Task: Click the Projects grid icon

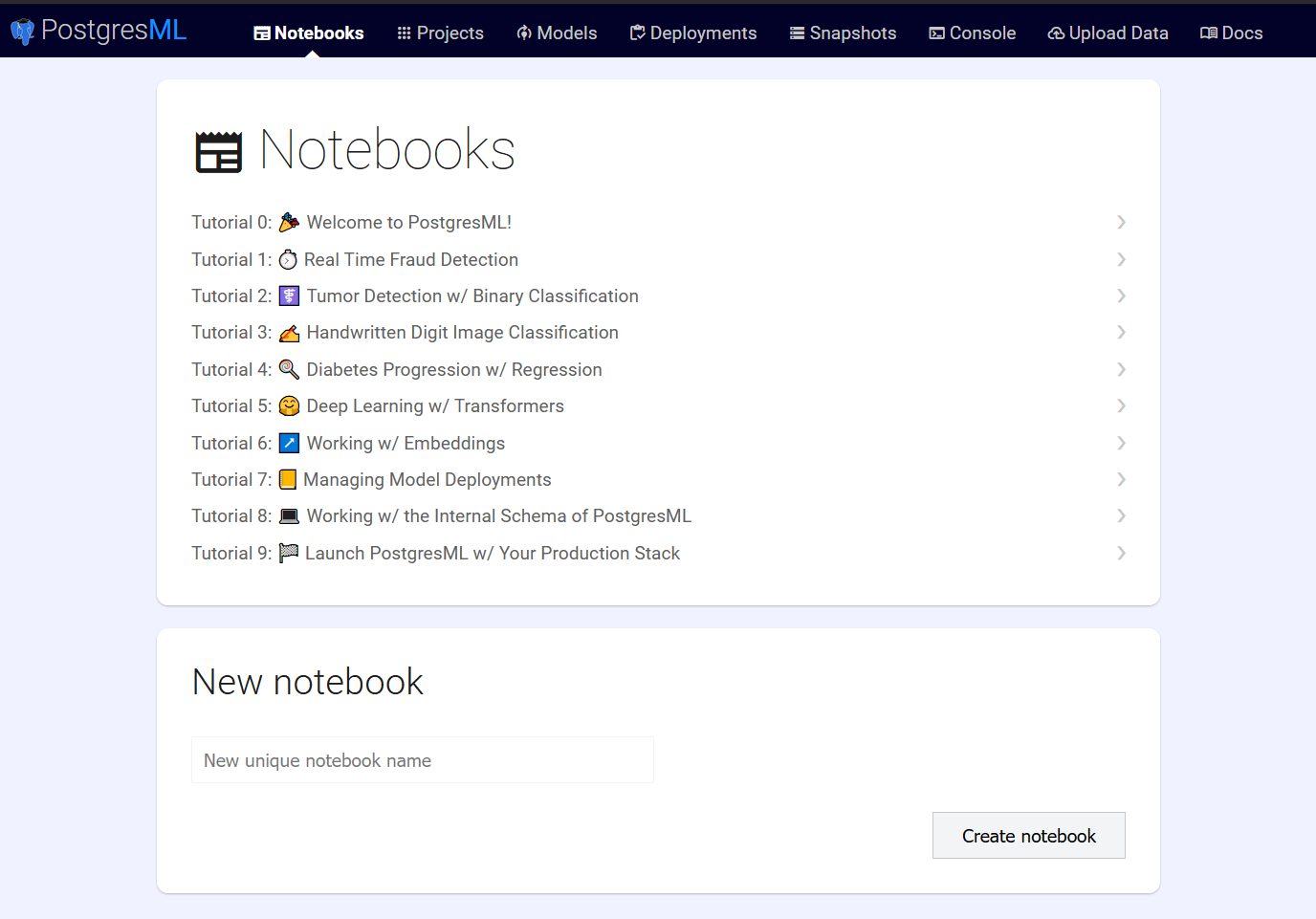Action: coord(405,33)
